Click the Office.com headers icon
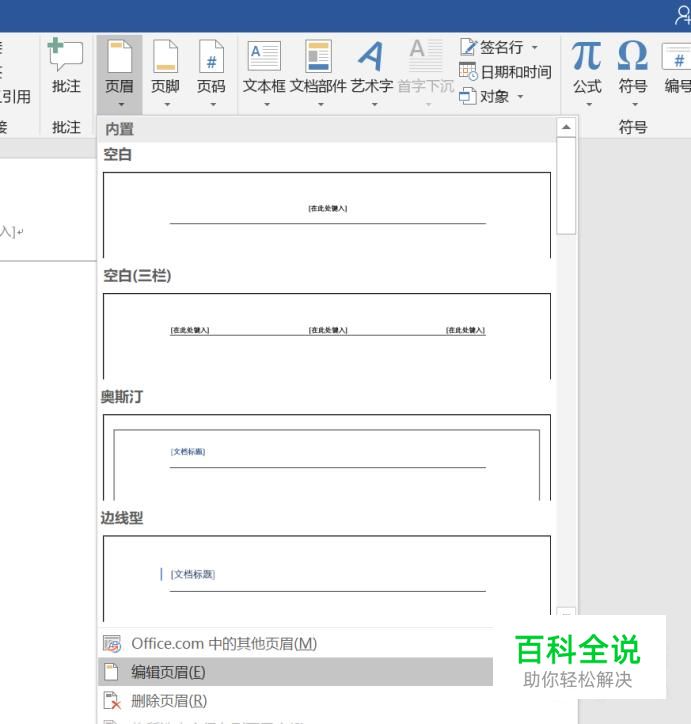This screenshot has height=724, width=691. tap(112, 644)
